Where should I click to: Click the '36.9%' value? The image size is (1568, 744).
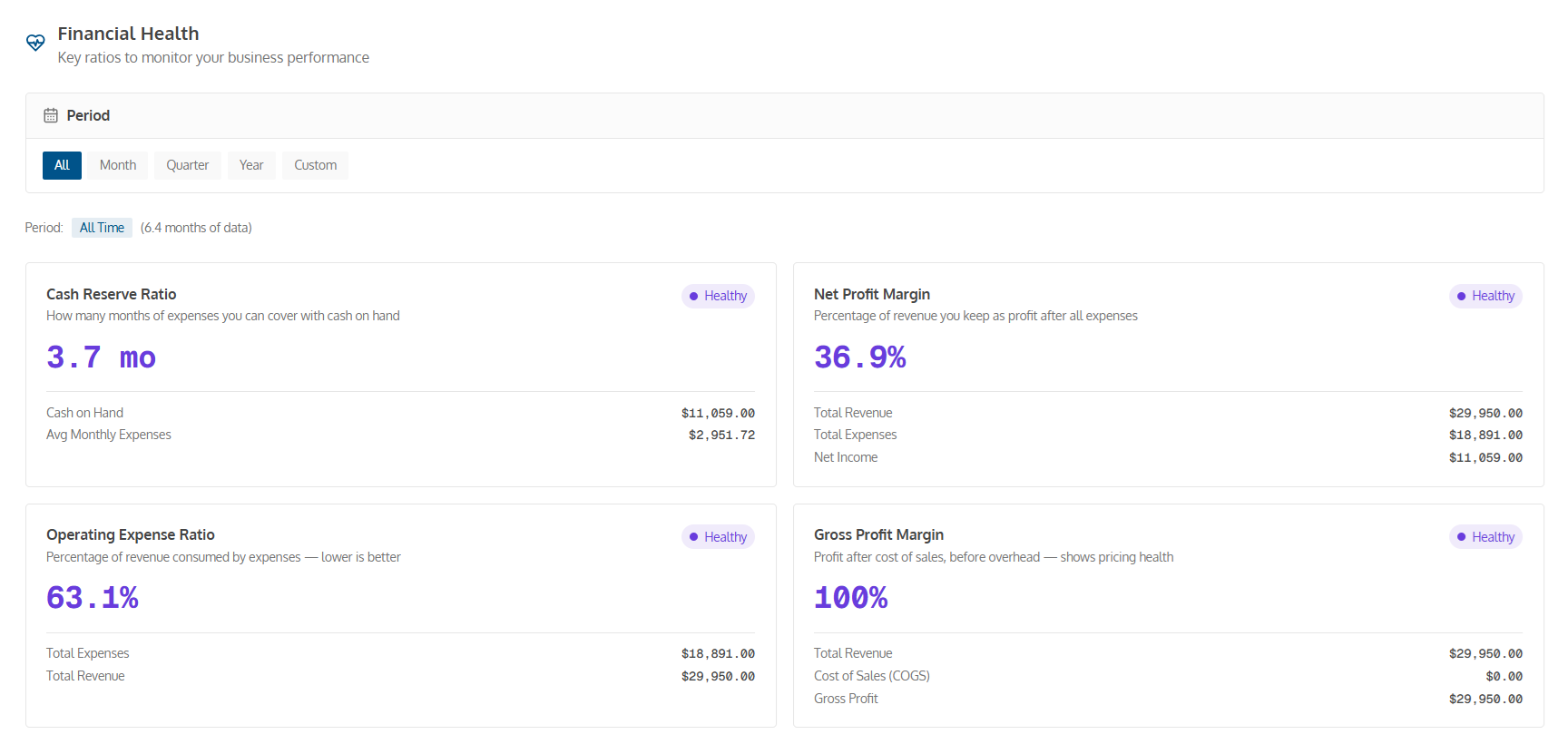pyautogui.click(x=860, y=357)
